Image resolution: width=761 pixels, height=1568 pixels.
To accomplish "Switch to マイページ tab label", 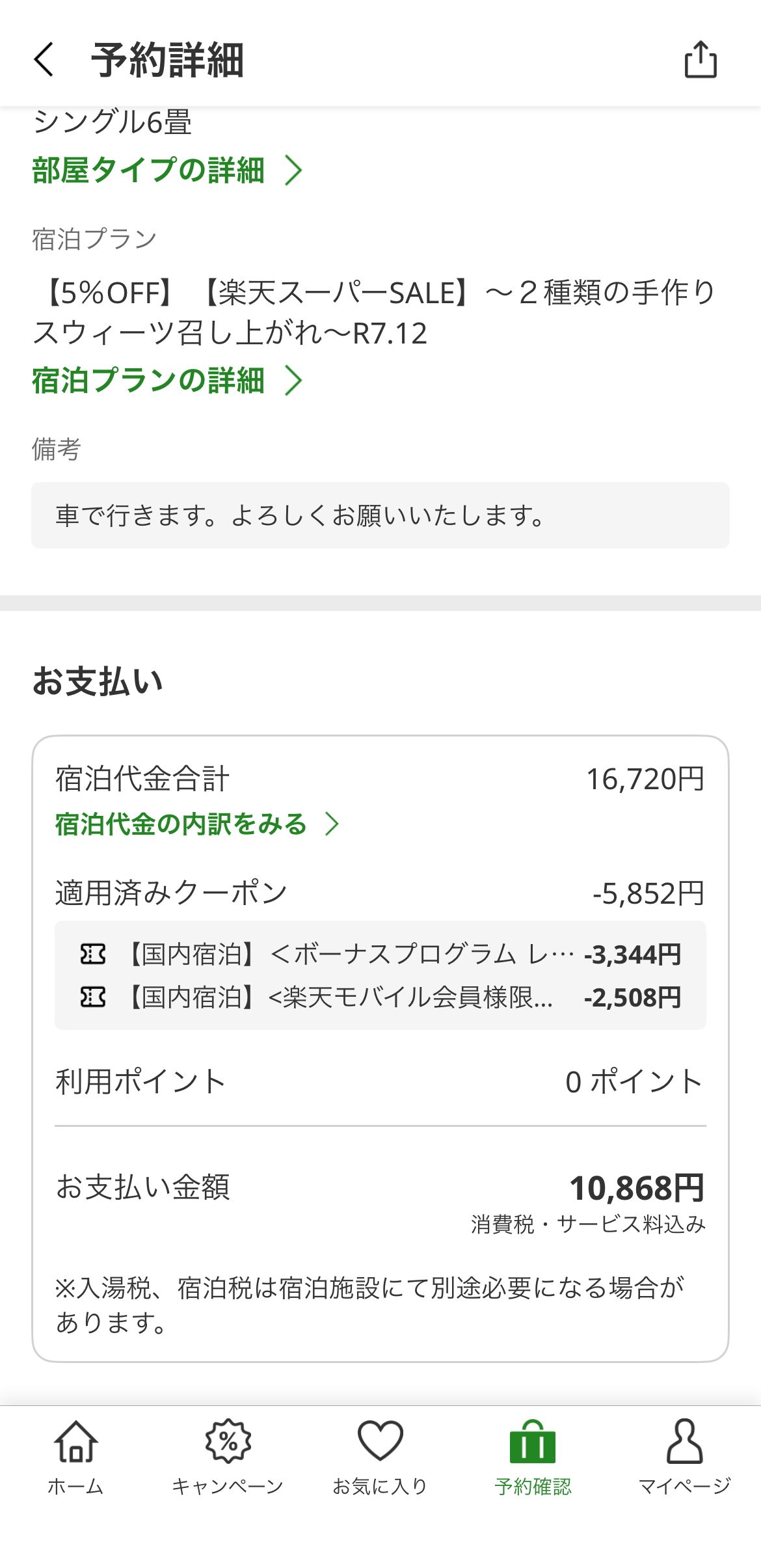I will pyautogui.click(x=685, y=1487).
